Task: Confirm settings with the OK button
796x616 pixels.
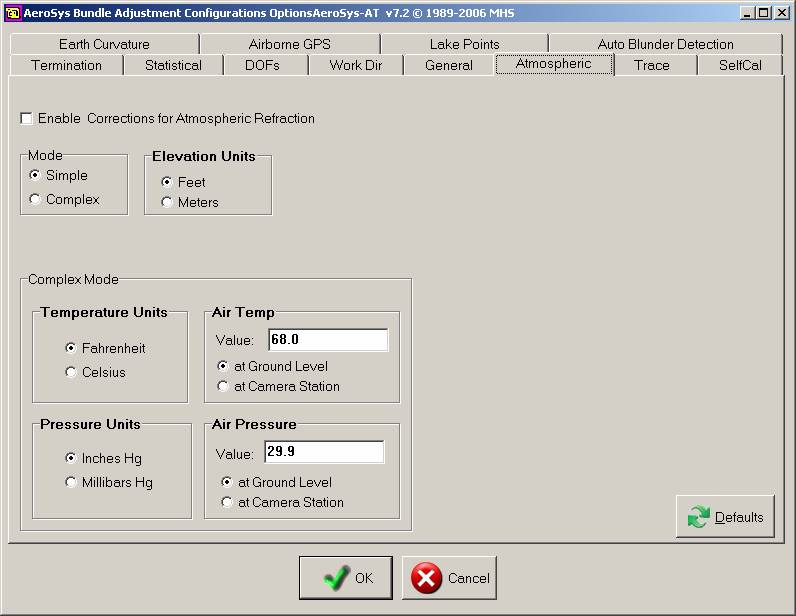Action: (x=346, y=578)
